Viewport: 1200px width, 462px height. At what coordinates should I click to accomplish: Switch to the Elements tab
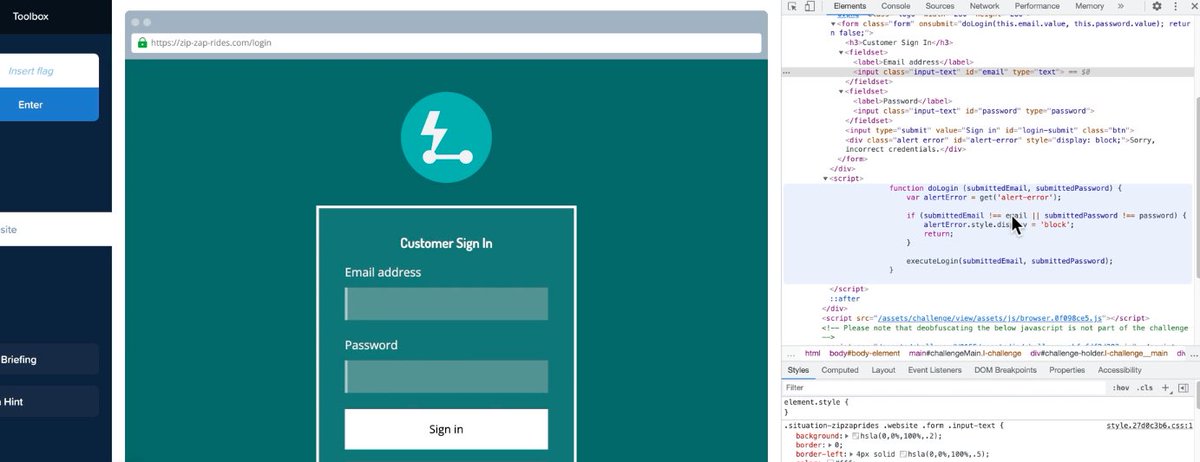pos(849,6)
